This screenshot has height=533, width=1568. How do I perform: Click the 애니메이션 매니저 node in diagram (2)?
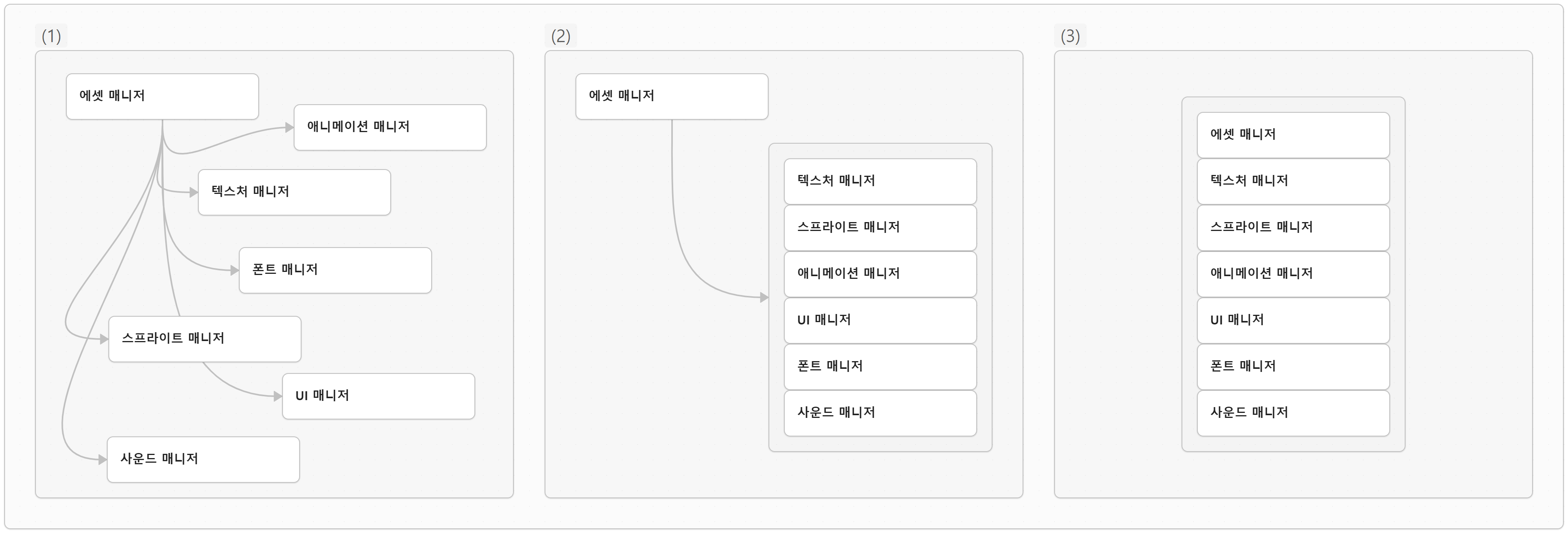point(880,273)
